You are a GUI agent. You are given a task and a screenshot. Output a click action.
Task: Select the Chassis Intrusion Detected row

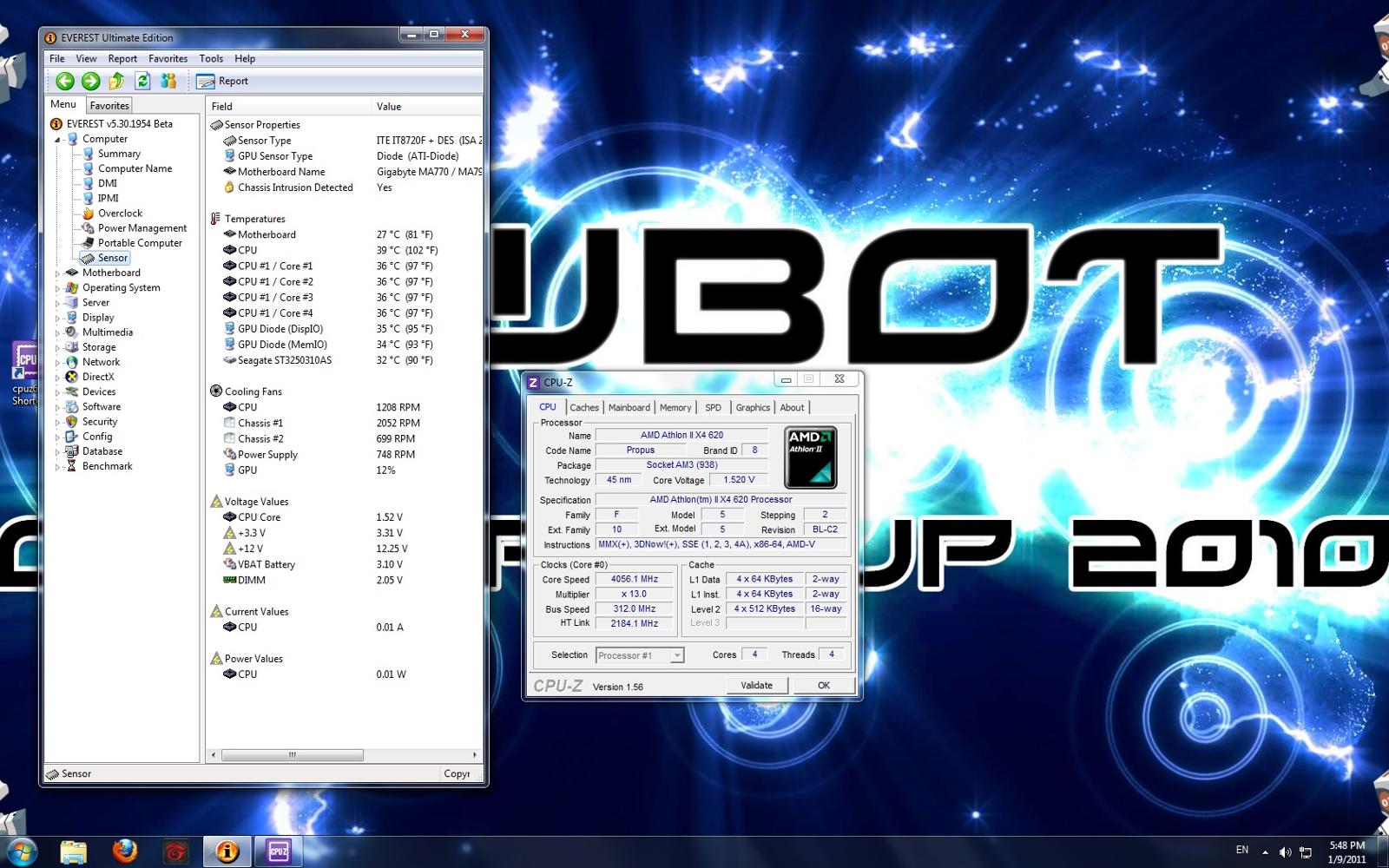point(345,187)
